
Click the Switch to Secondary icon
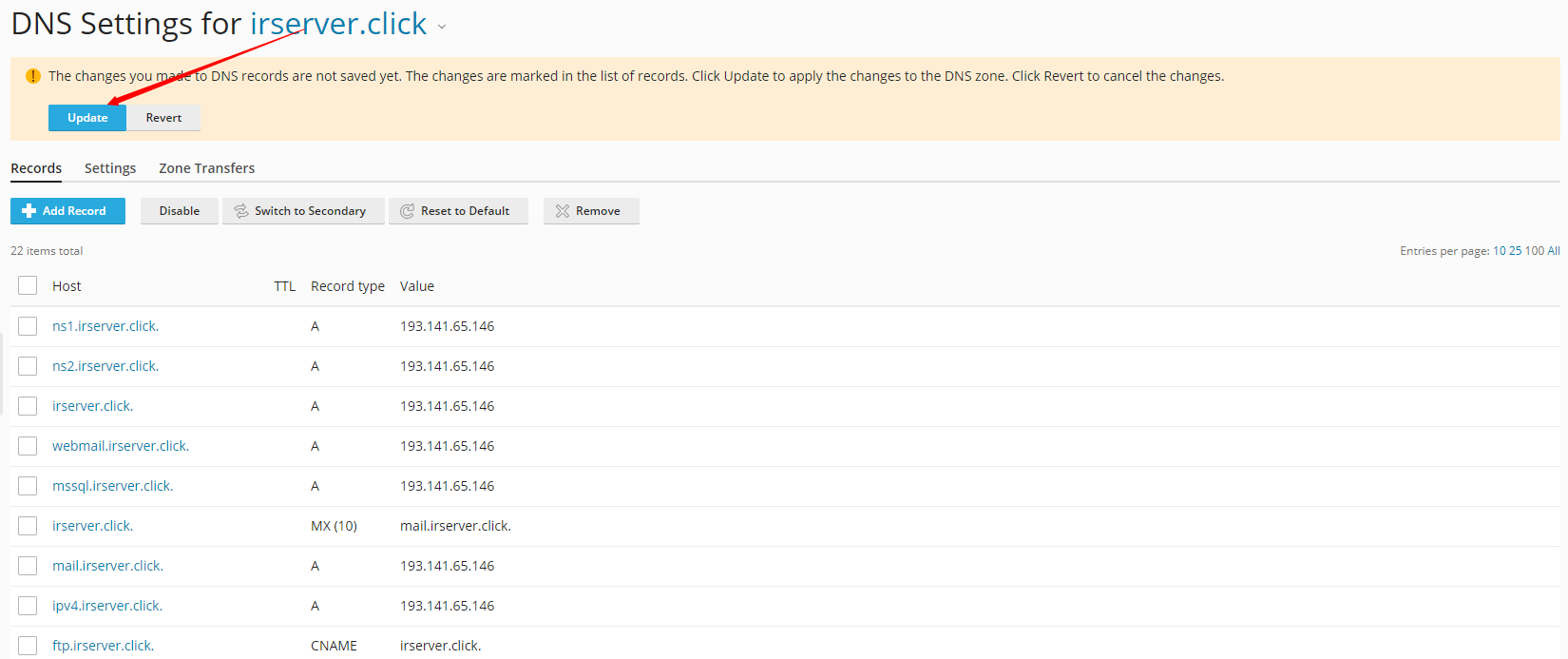click(241, 211)
